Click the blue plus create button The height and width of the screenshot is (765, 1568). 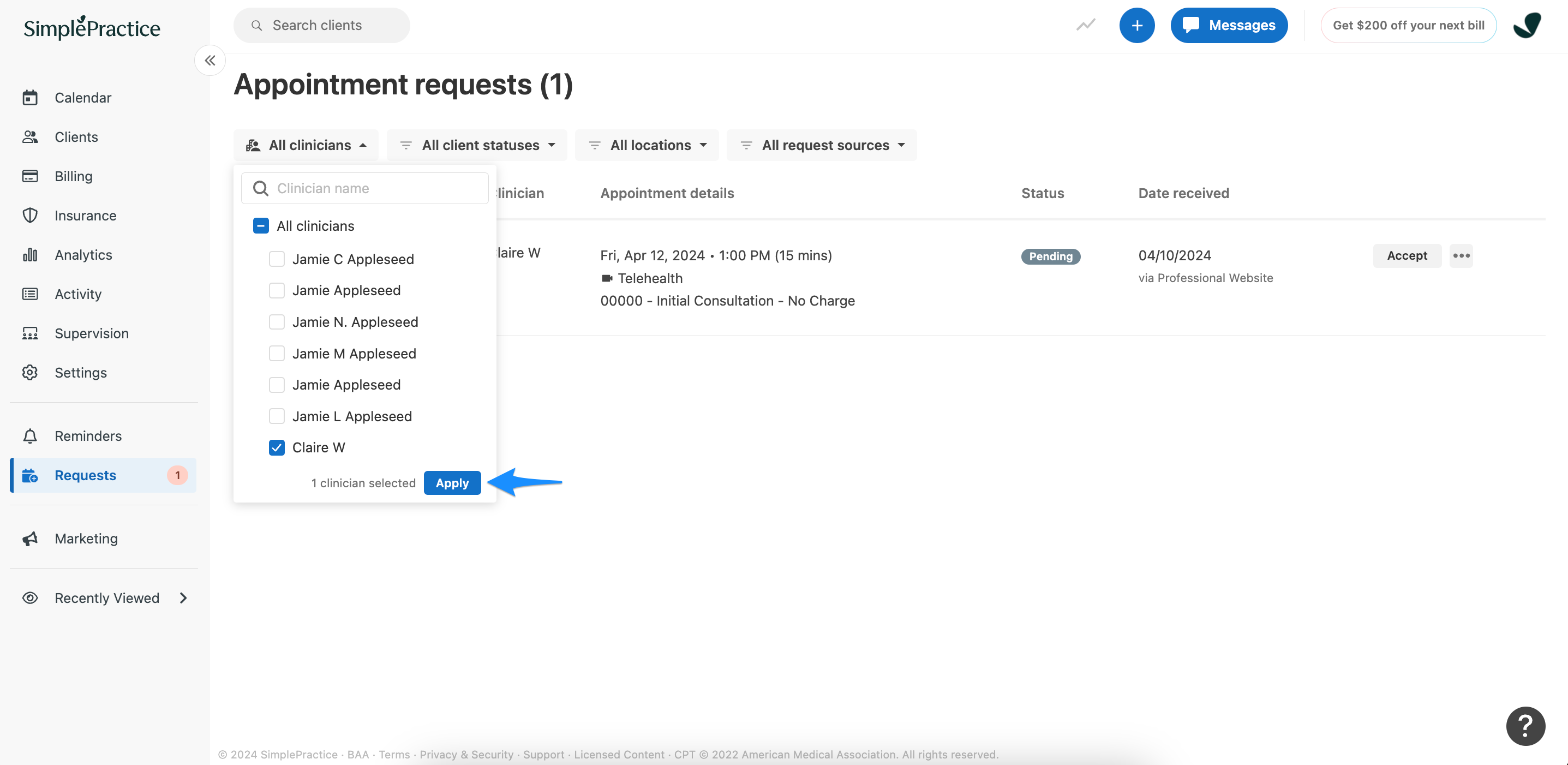[x=1136, y=25]
